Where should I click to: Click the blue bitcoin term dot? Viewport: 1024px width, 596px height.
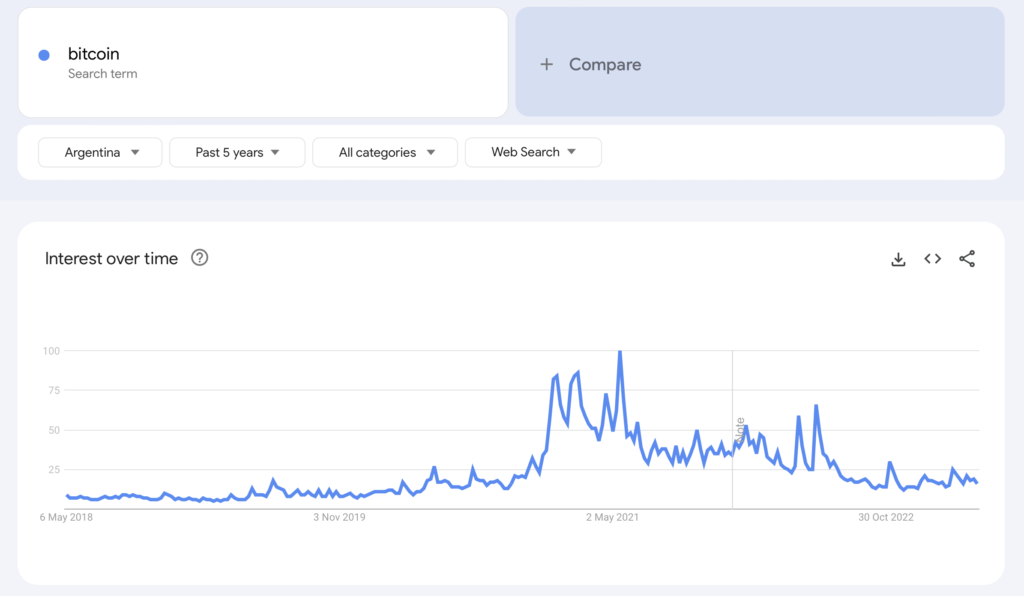click(x=44, y=55)
